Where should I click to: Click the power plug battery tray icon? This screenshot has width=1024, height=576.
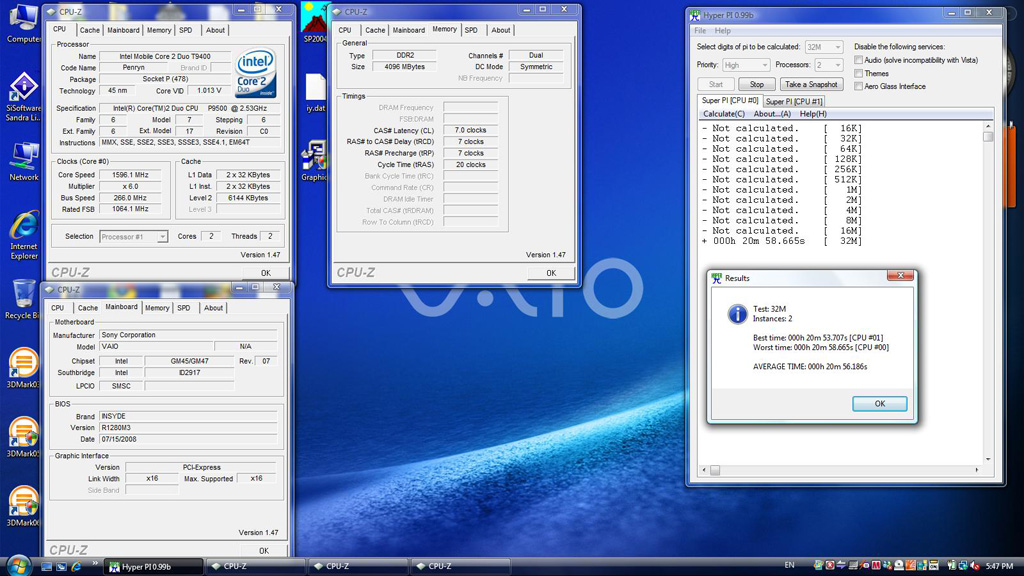click(952, 566)
